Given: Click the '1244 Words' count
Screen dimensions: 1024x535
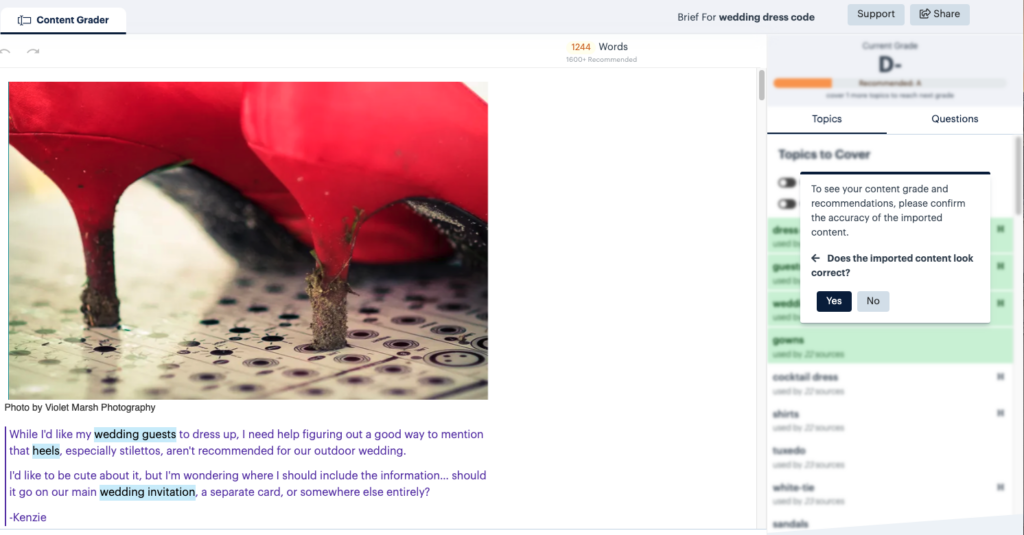Looking at the screenshot, I should [x=599, y=47].
